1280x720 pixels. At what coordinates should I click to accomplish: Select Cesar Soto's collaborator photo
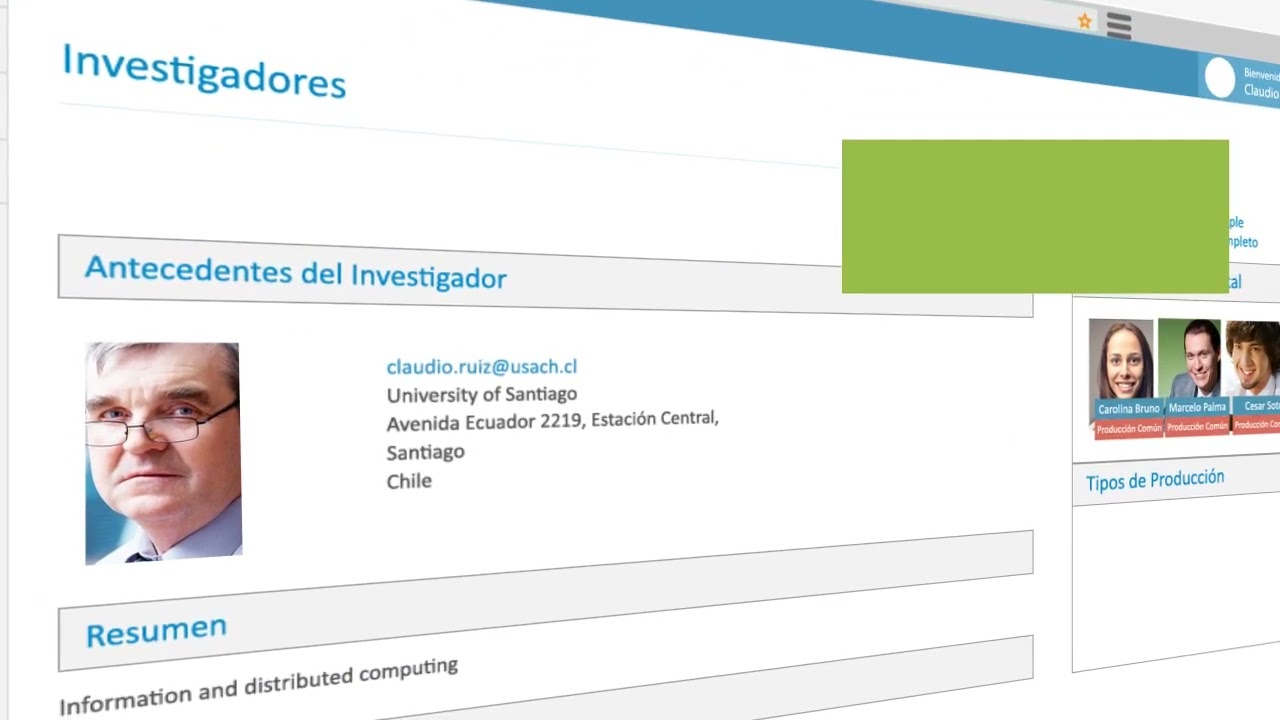[1253, 357]
